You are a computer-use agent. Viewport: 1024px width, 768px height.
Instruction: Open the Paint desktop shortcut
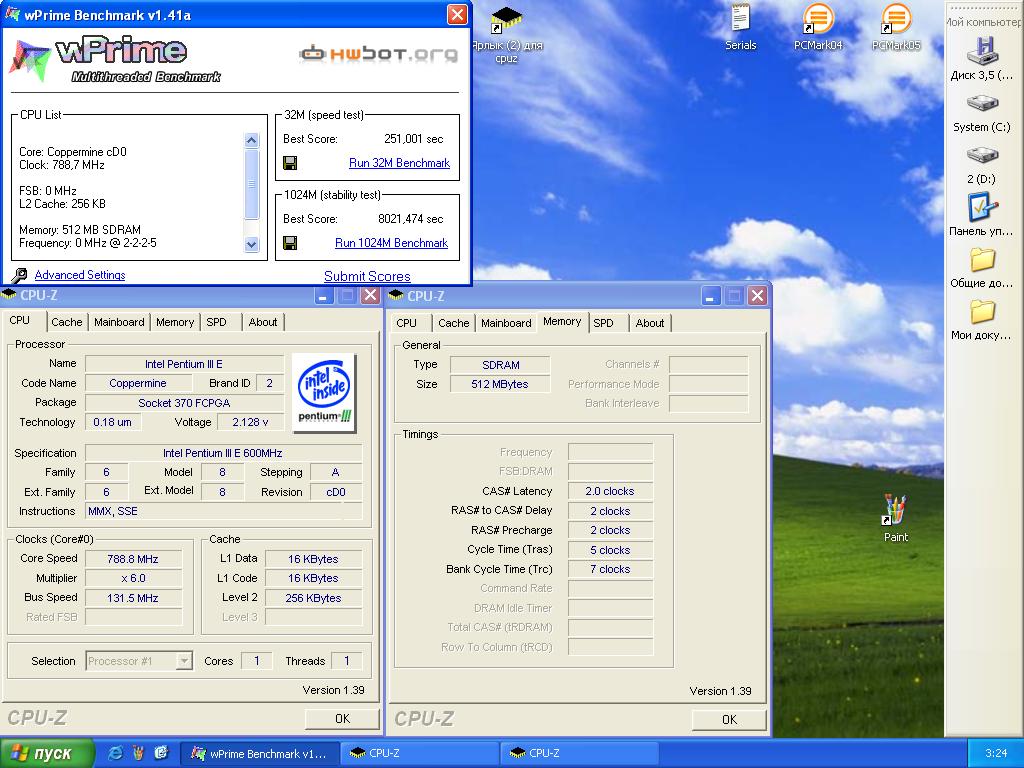(x=895, y=510)
